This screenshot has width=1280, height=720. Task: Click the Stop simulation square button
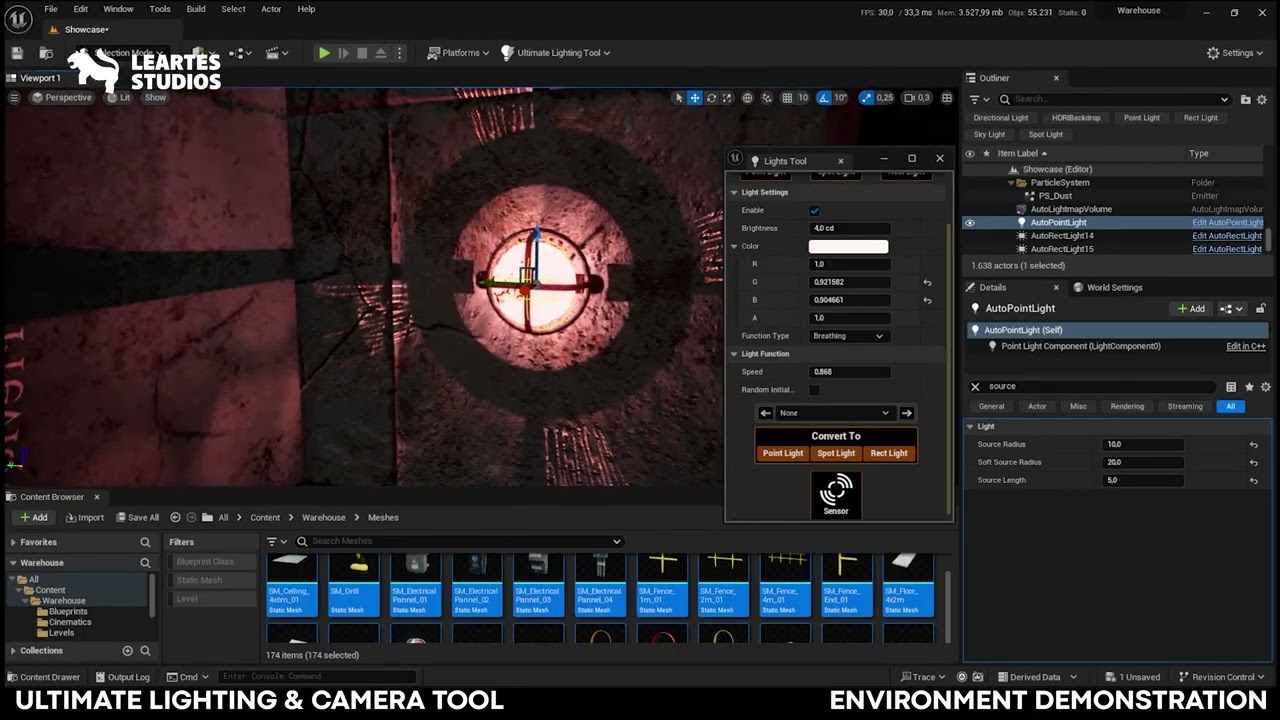click(362, 53)
